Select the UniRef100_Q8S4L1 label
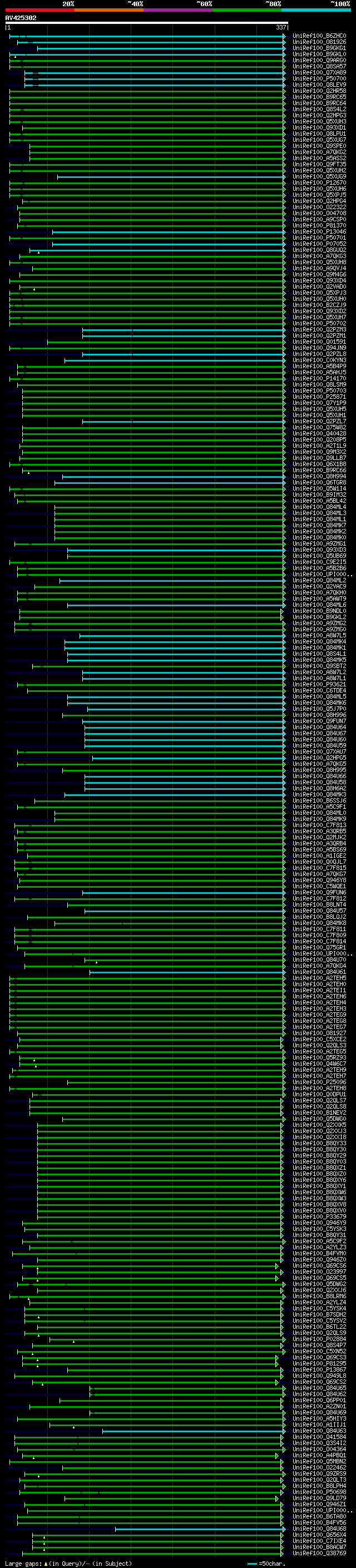This screenshot has width=356, height=1568. [319, 654]
